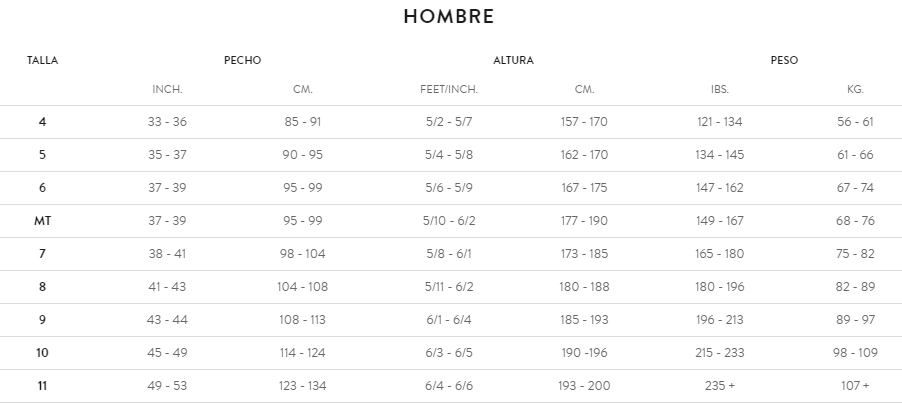Select size 4 in the TALLA column
Viewport: 902px width, 403px height.
pyautogui.click(x=42, y=122)
